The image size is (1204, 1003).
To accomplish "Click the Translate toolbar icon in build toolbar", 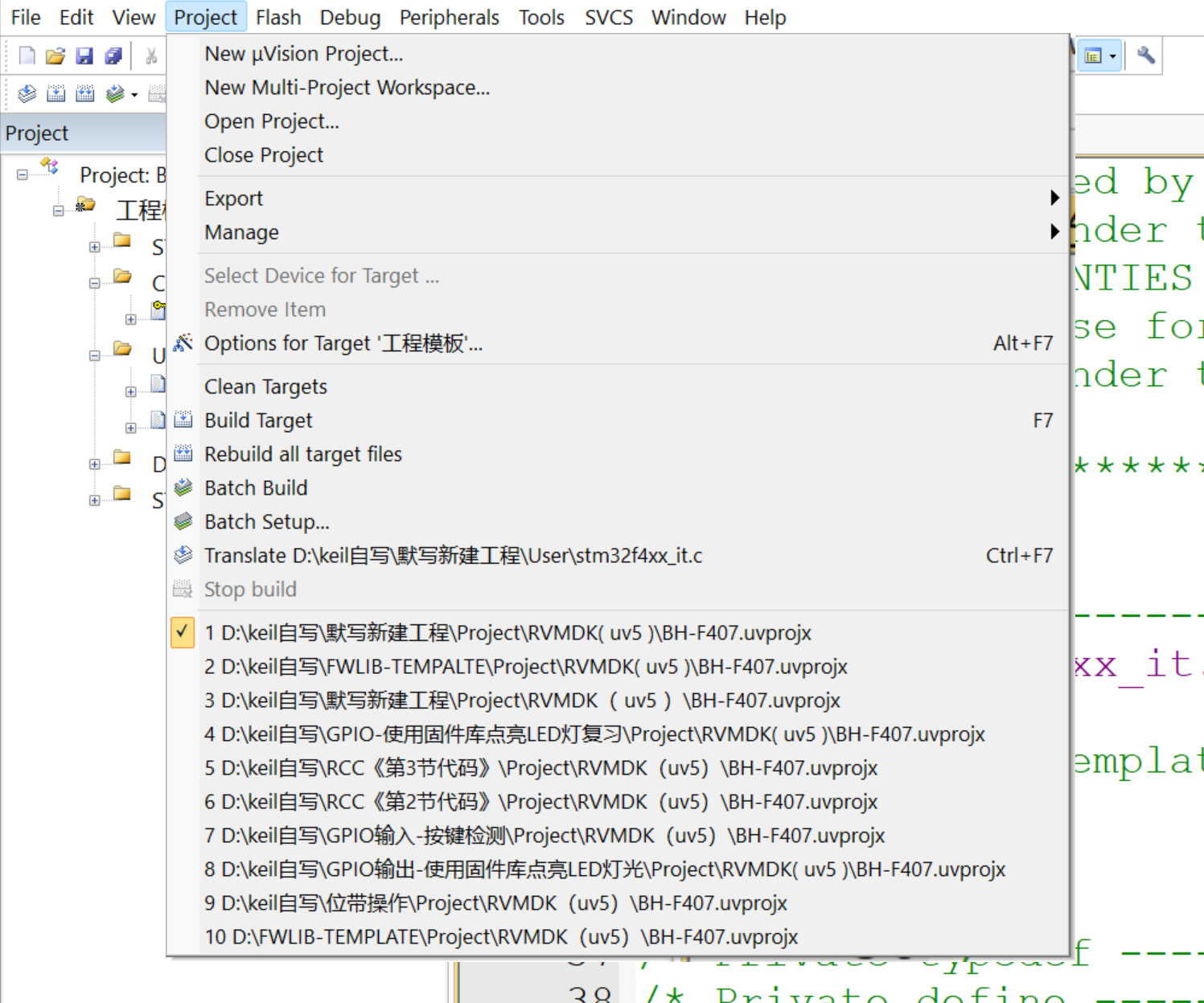I will click(27, 93).
